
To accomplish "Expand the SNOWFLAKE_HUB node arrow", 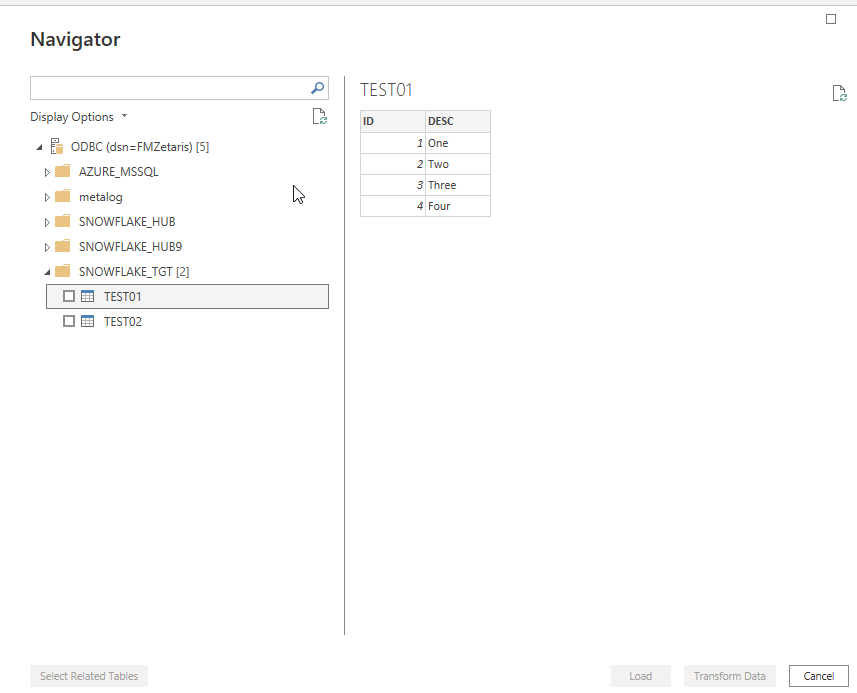I will 47,222.
